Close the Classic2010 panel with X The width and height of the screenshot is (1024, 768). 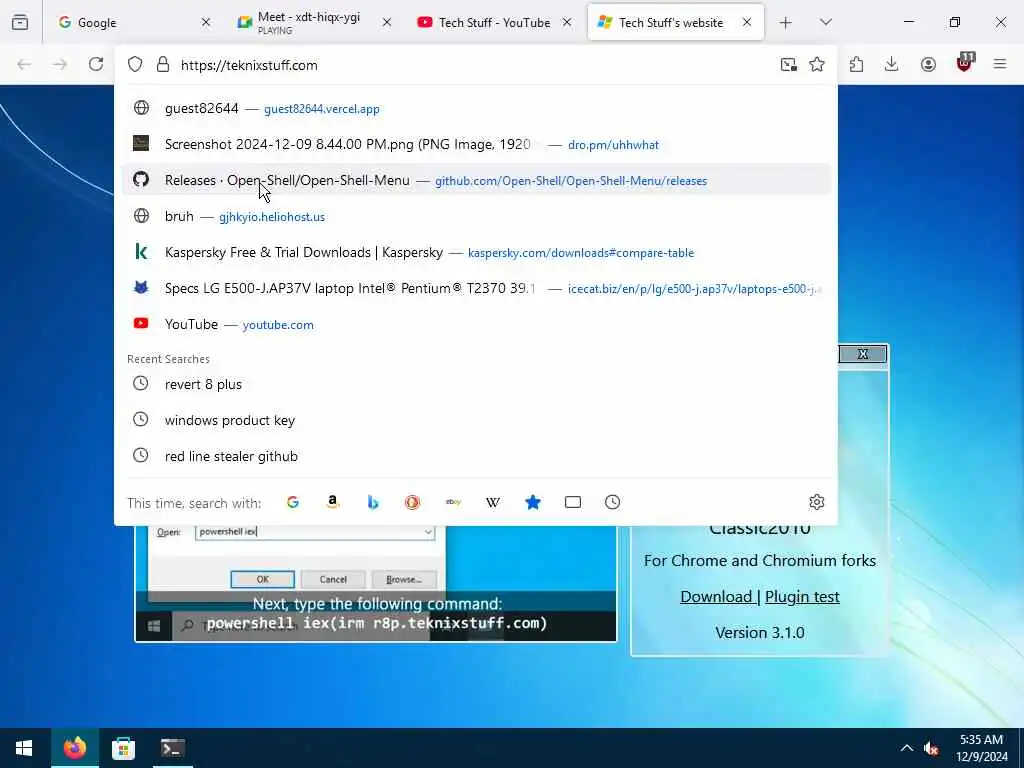tap(863, 354)
